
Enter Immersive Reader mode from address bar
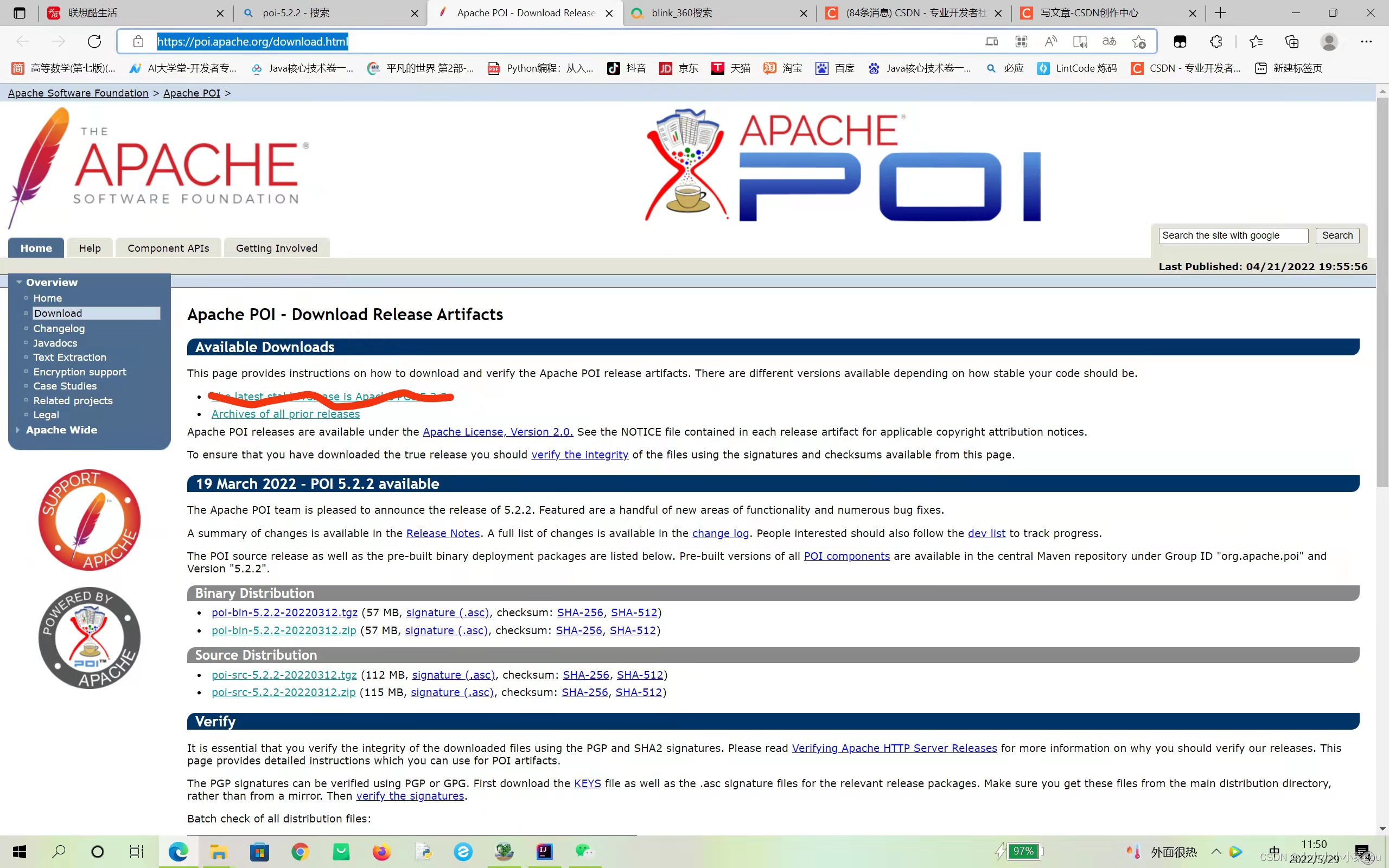1080,41
